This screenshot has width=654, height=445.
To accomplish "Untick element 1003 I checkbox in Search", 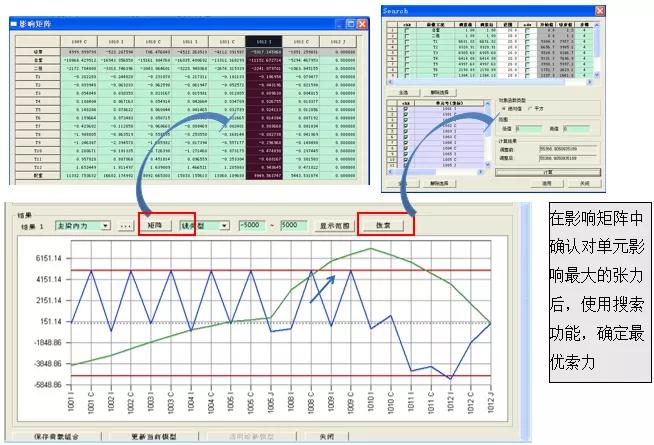I will (405, 131).
